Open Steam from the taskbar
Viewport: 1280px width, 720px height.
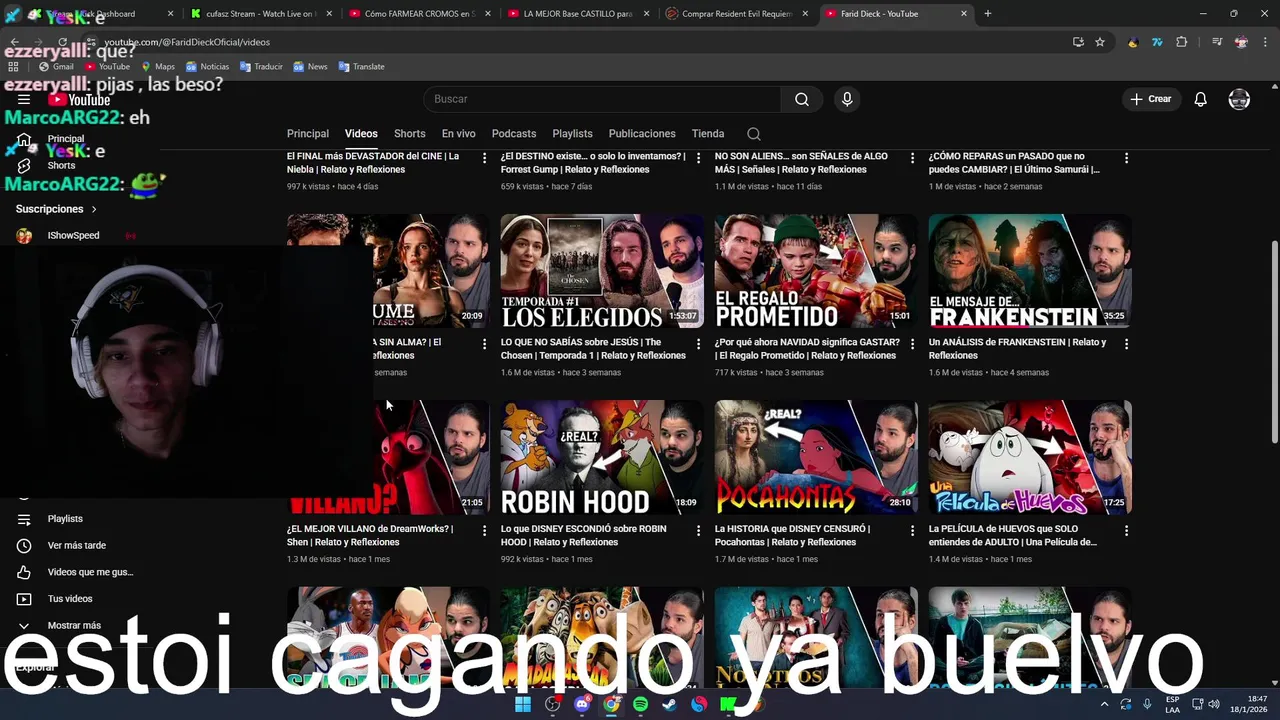669,704
